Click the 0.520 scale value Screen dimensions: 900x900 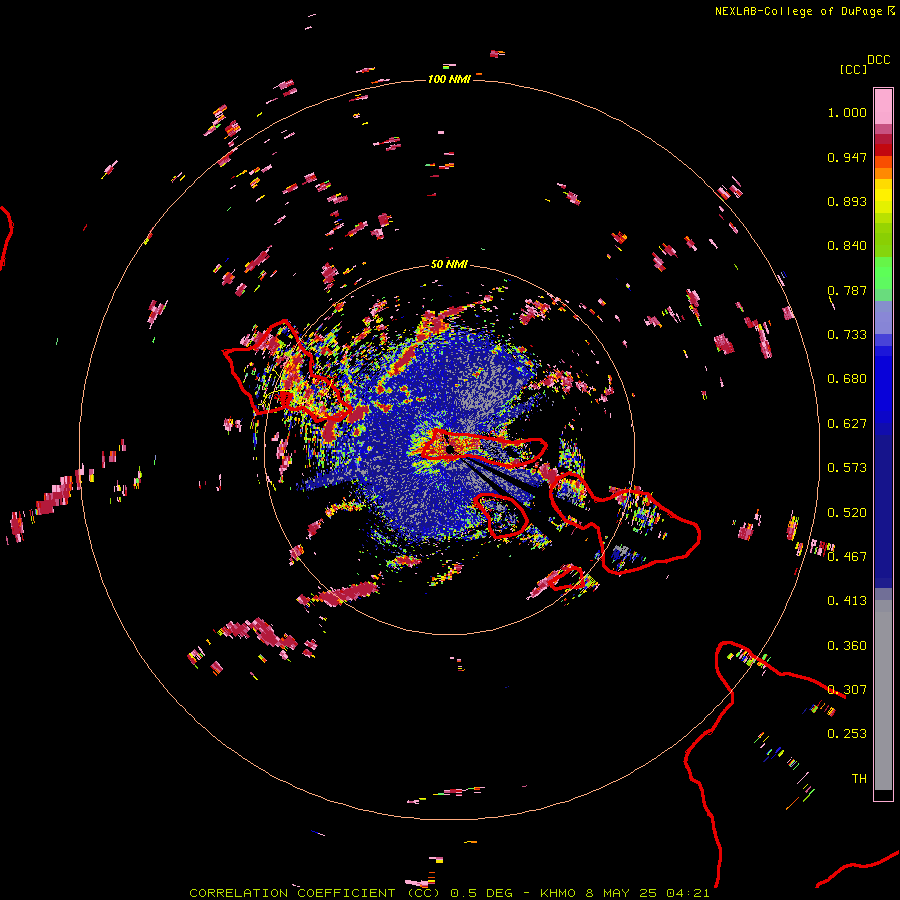click(847, 513)
